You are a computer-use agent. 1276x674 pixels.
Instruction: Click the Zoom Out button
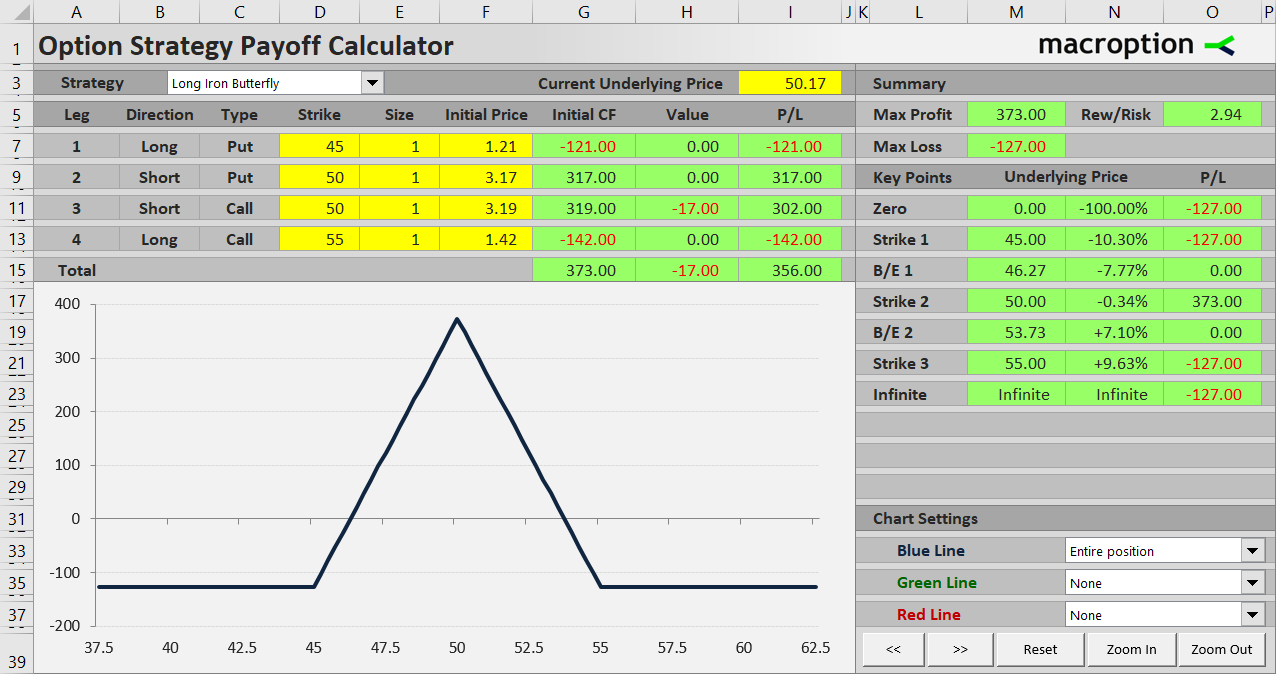[x=1221, y=649]
